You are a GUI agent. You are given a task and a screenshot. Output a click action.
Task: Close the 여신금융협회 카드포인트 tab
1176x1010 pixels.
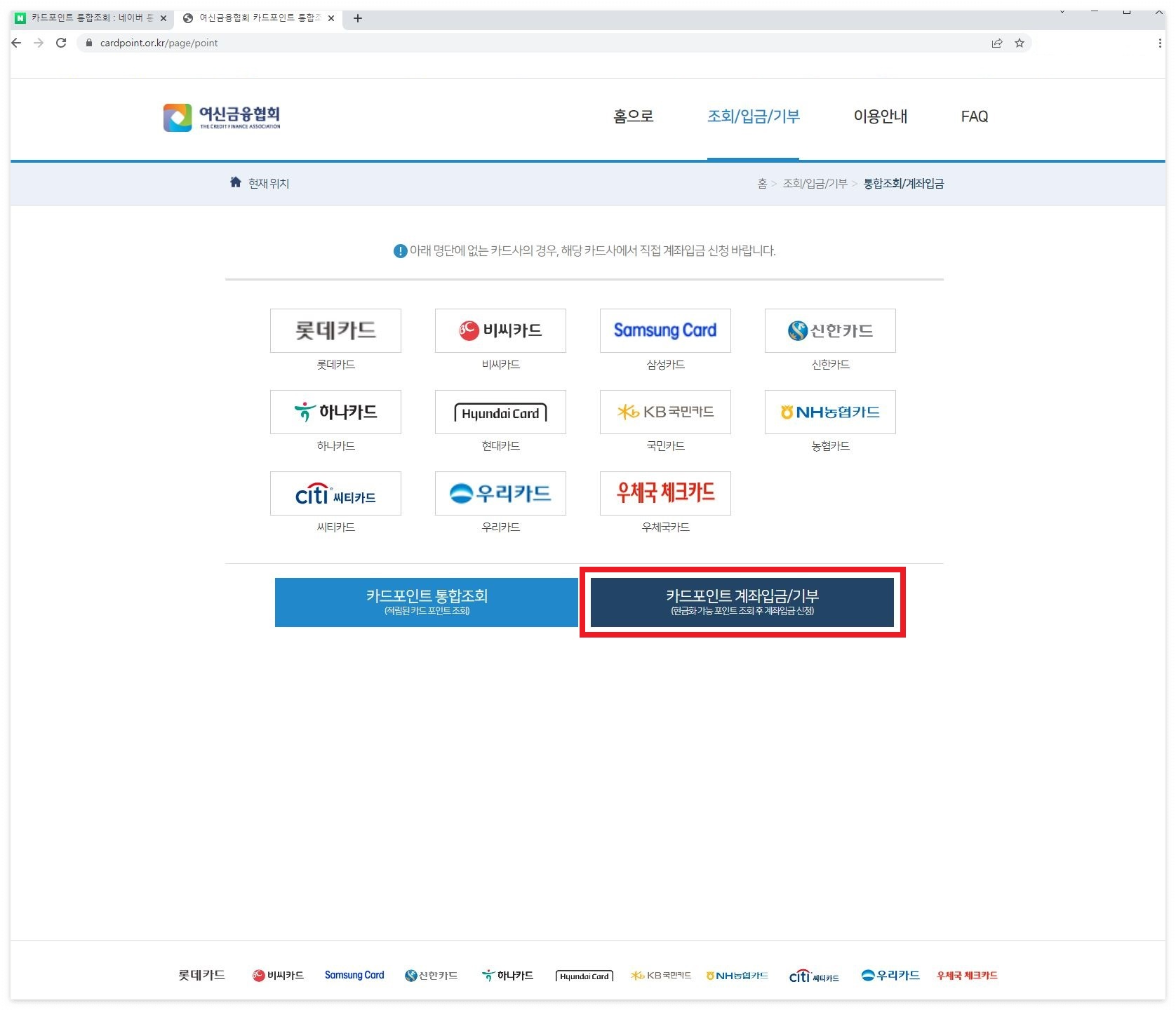tap(331, 18)
